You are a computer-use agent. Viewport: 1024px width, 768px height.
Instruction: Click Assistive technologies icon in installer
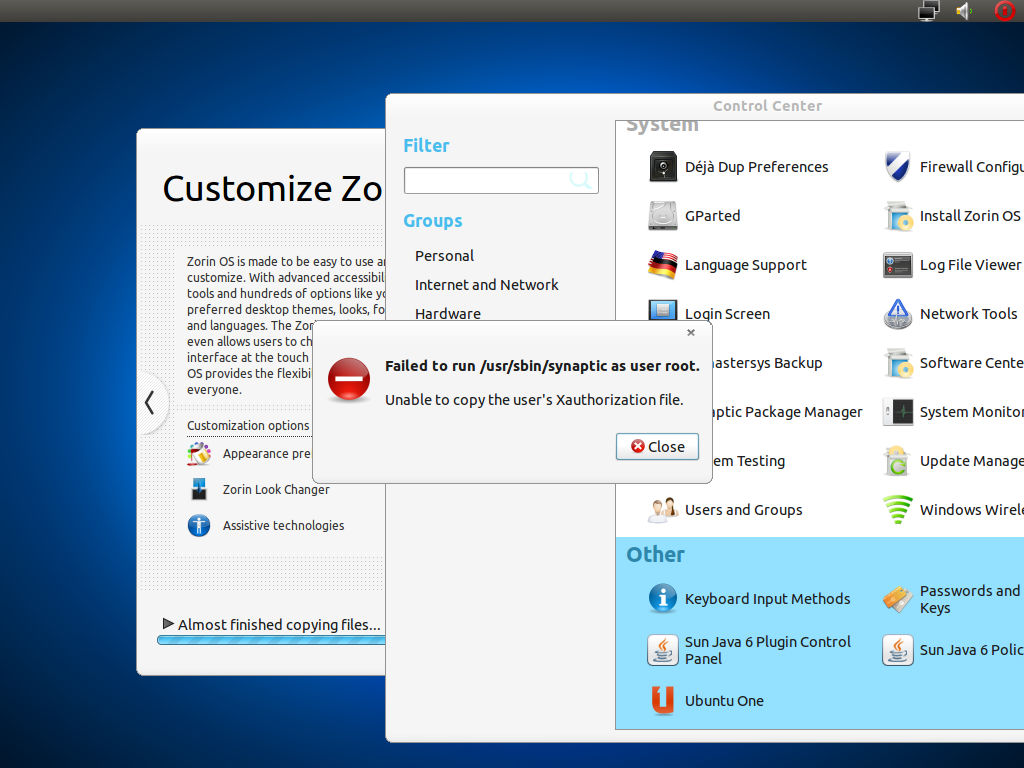click(x=199, y=525)
